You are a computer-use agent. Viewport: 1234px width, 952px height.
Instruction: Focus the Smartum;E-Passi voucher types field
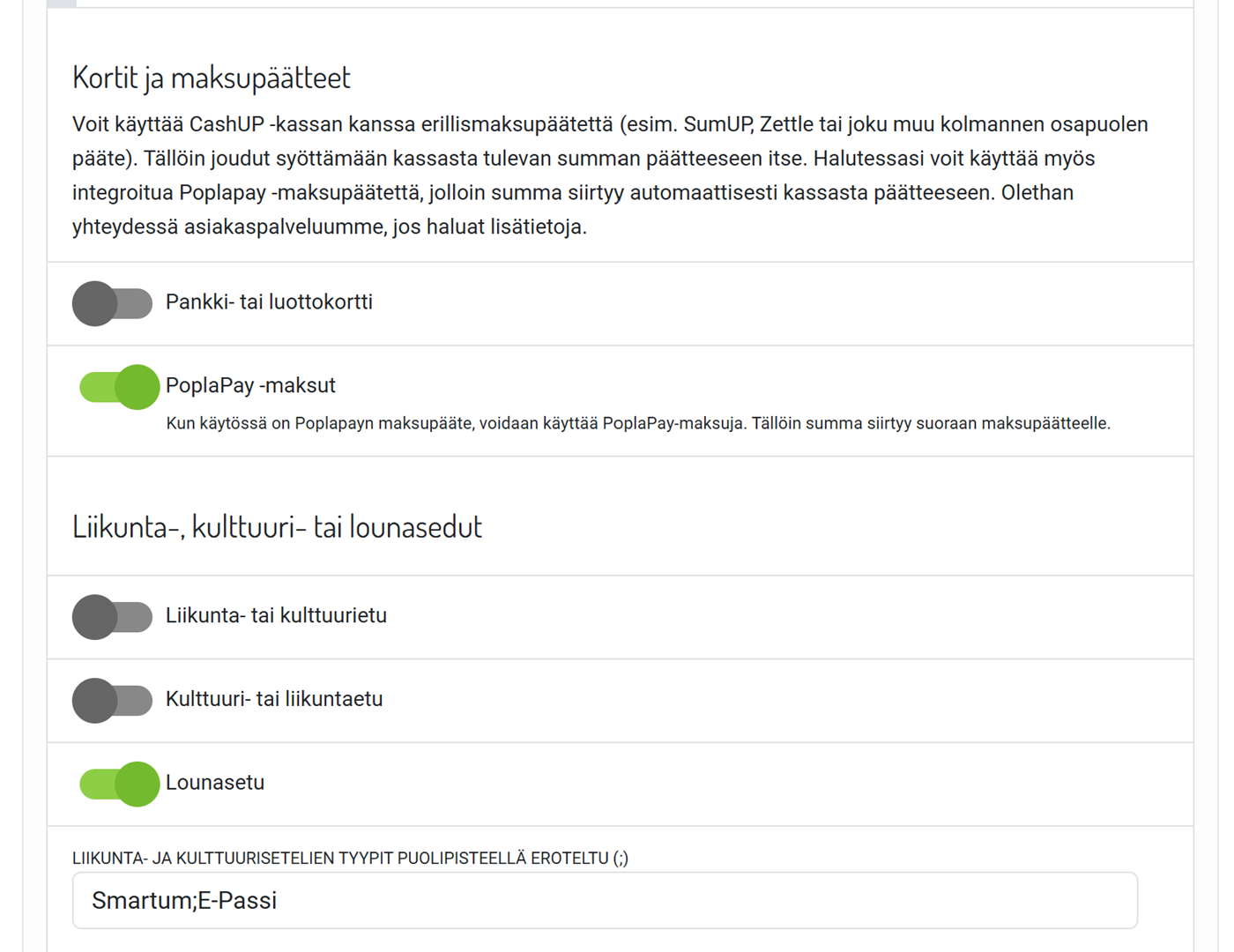click(605, 900)
